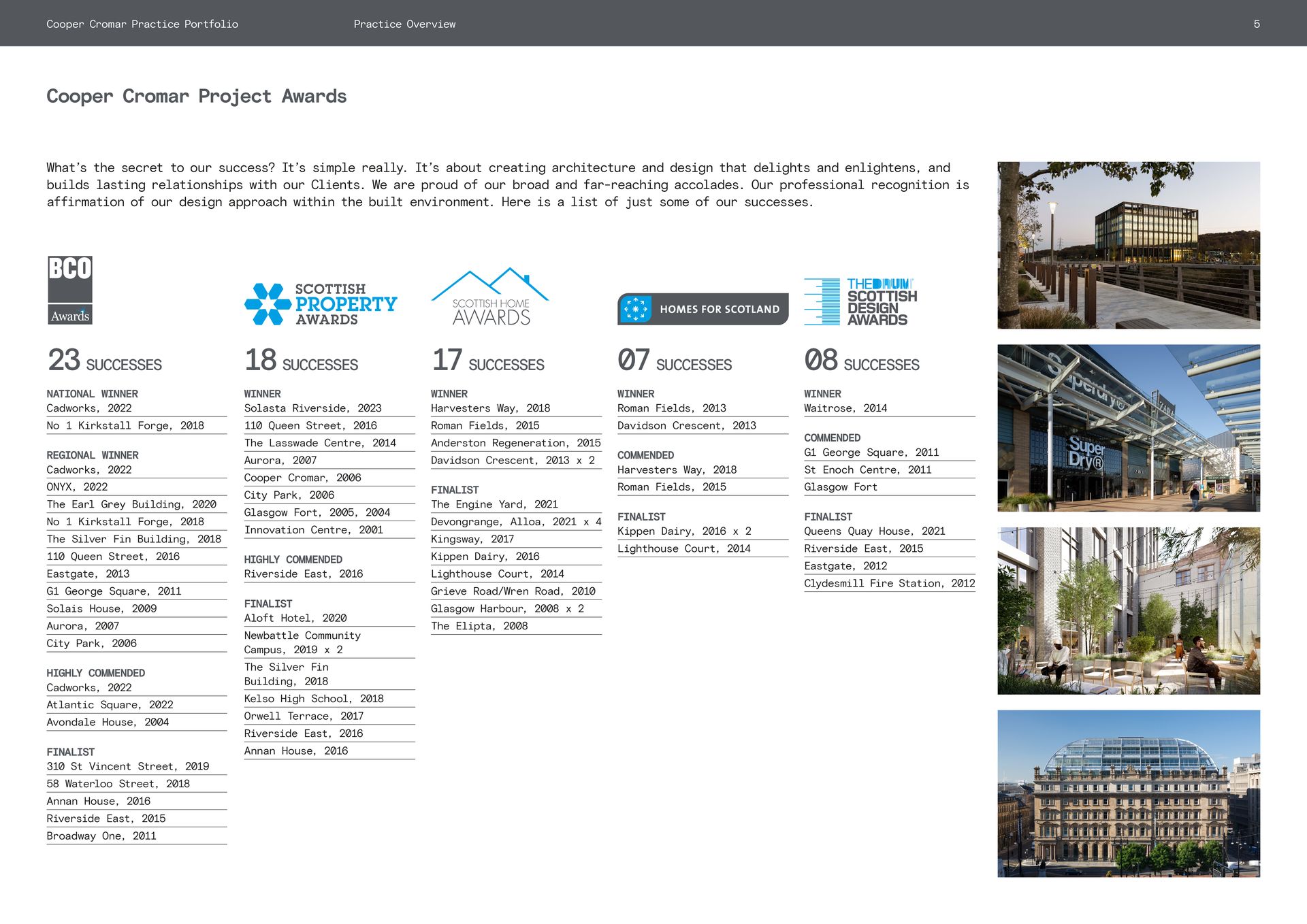Click the '07 SUCCESSES' count
Screen dimensions: 1307x924
(675, 360)
